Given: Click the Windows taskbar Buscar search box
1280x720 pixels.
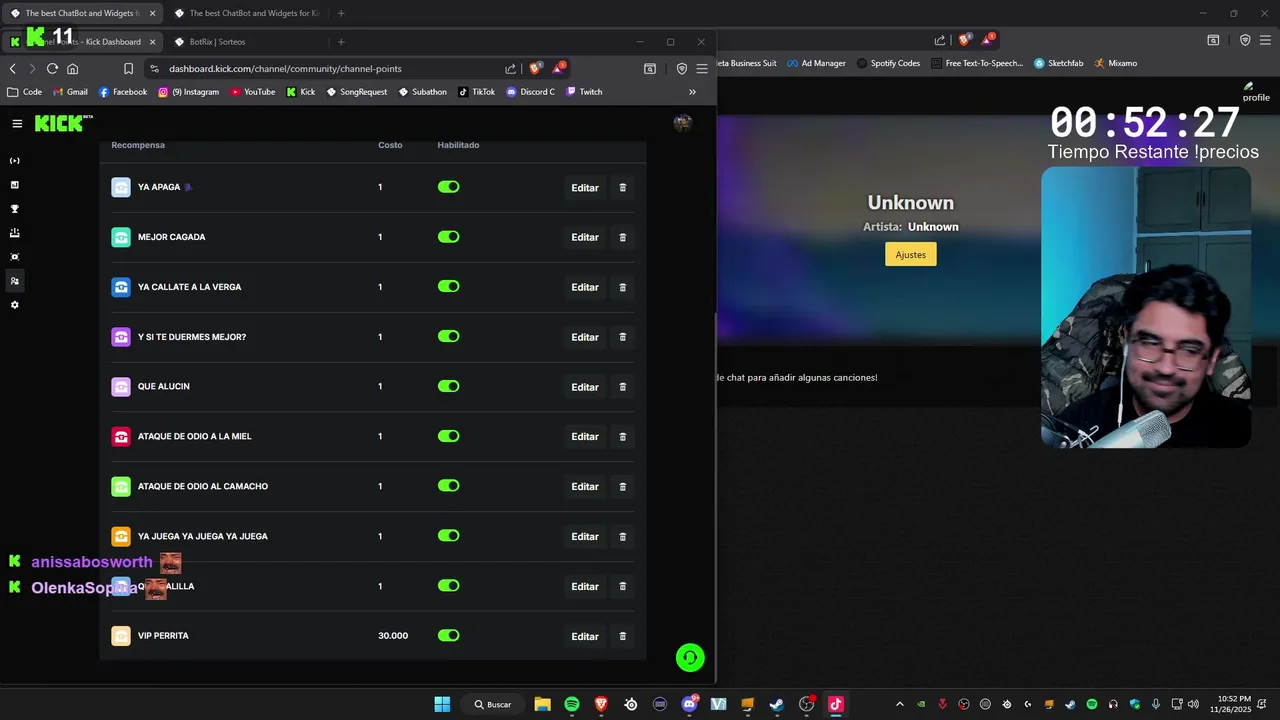Looking at the screenshot, I should [493, 704].
